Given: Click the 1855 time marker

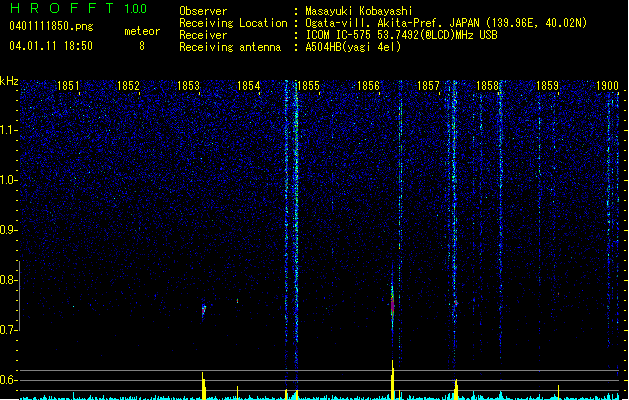Looking at the screenshot, I should click(308, 86).
